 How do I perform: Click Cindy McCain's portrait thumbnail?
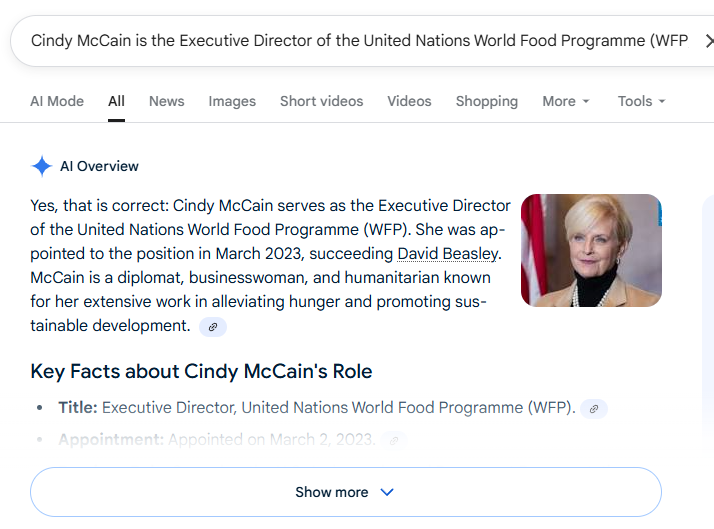click(591, 250)
